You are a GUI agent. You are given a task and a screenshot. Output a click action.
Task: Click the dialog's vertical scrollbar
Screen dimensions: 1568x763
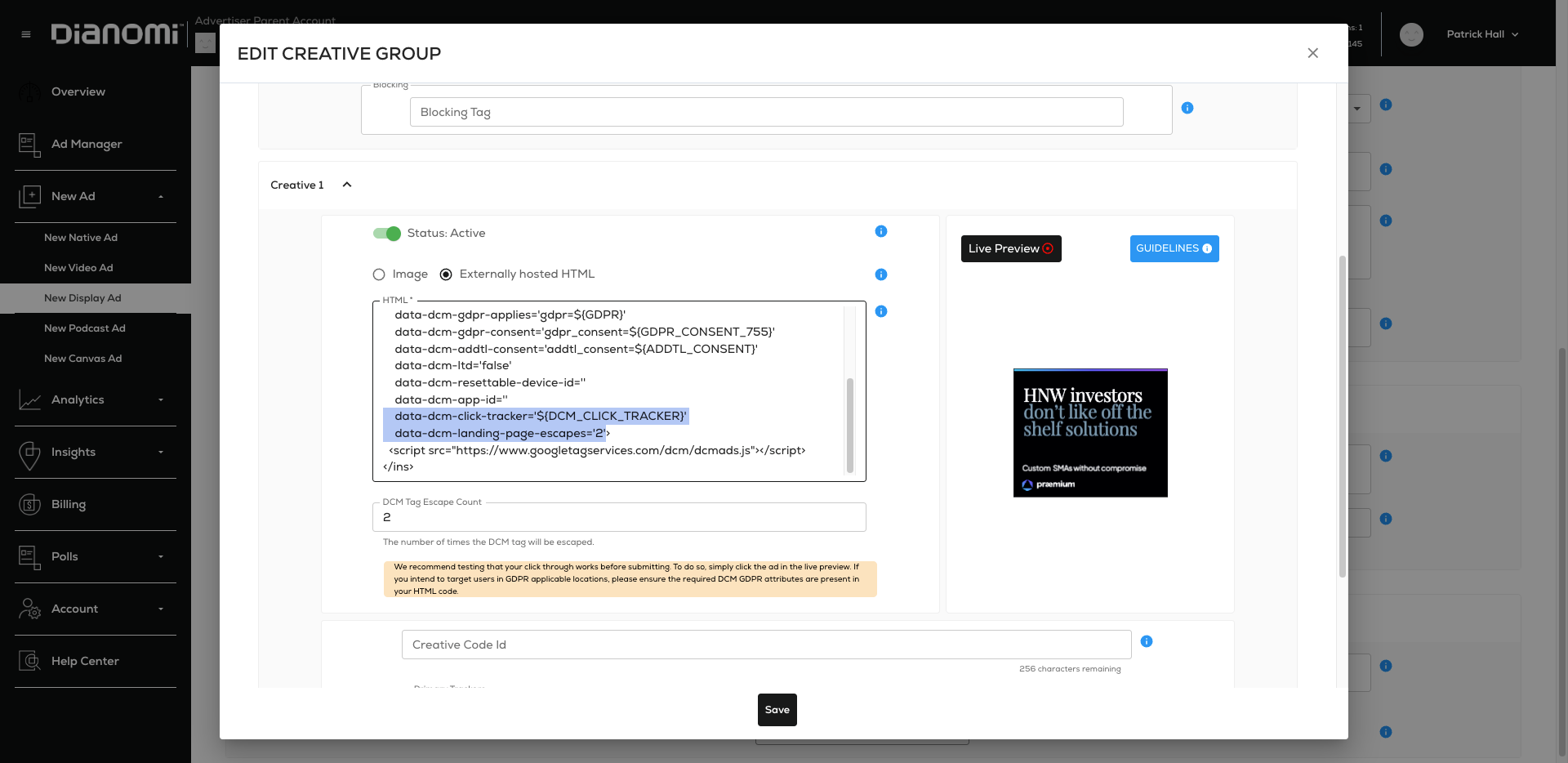(x=1342, y=417)
